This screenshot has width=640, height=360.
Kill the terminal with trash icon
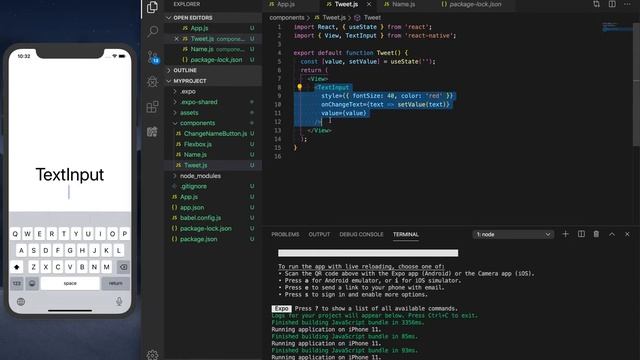pyautogui.click(x=596, y=234)
